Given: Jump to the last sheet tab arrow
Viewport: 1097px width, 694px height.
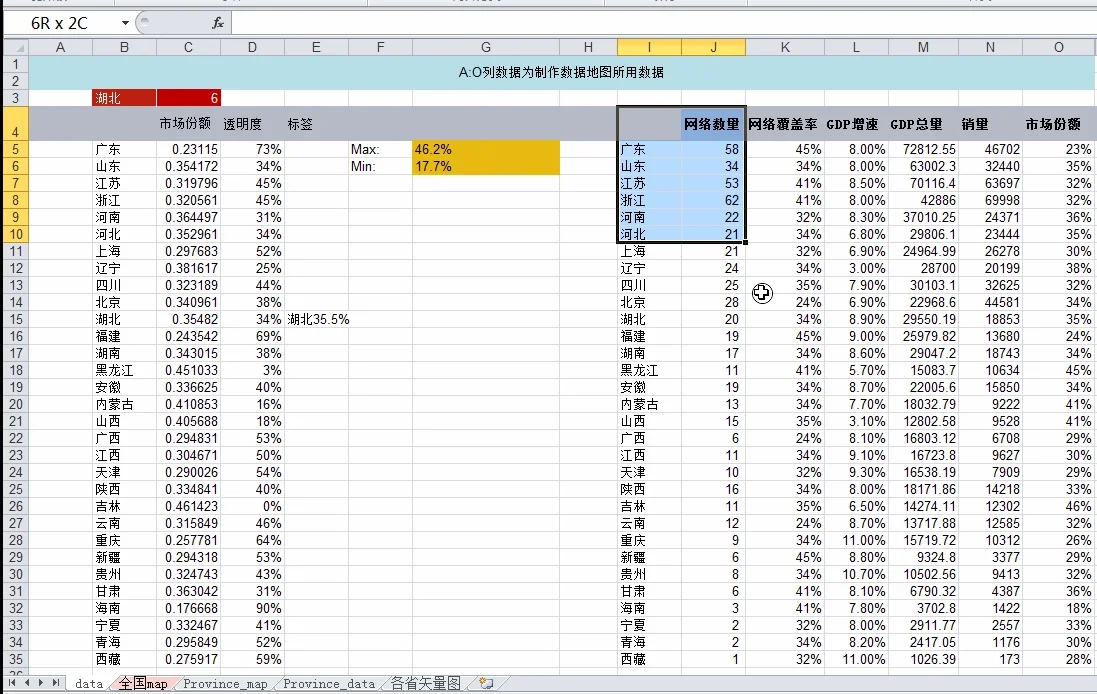Looking at the screenshot, I should [55, 683].
